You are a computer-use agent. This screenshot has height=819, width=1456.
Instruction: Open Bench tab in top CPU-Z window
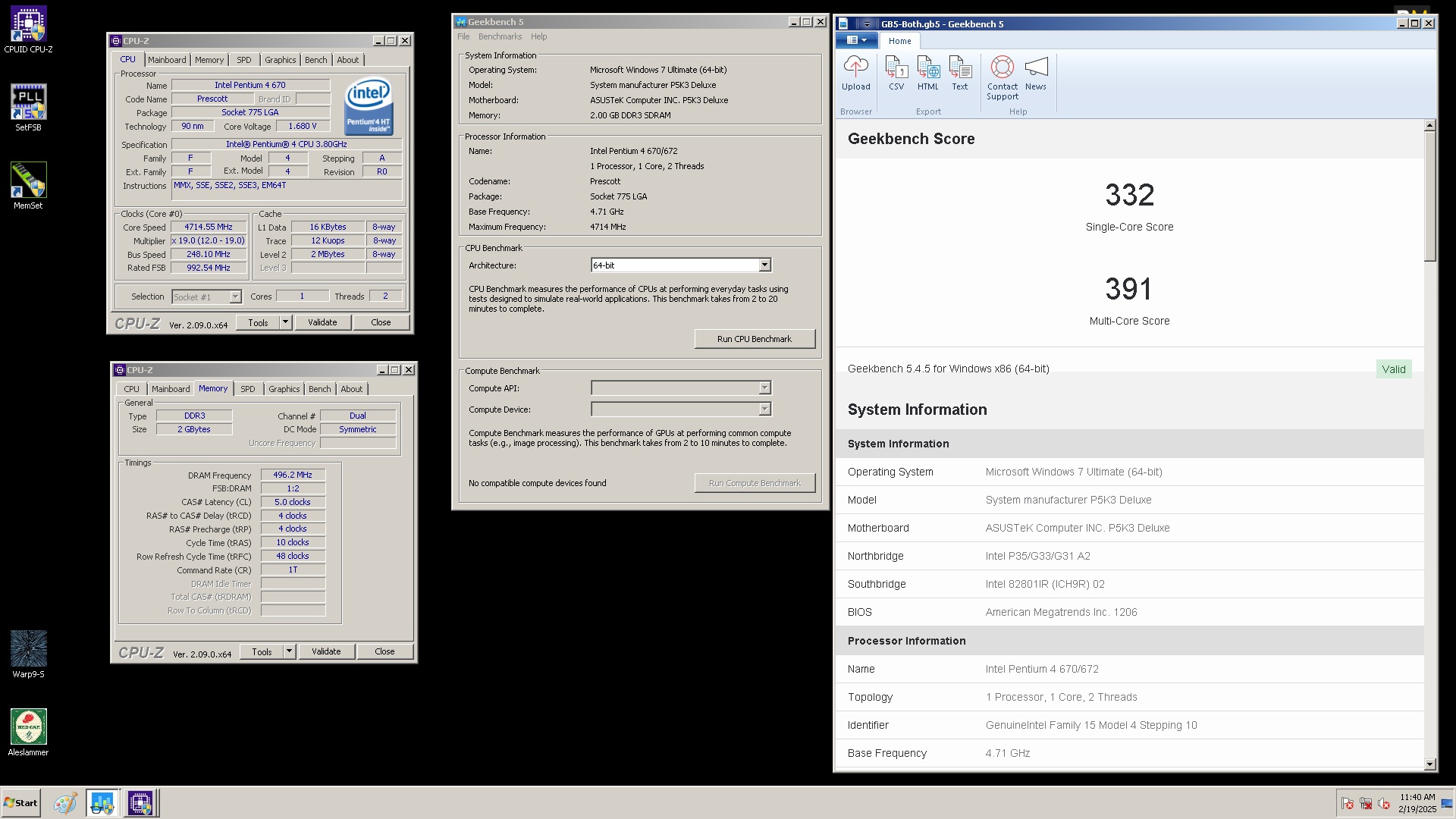316,60
